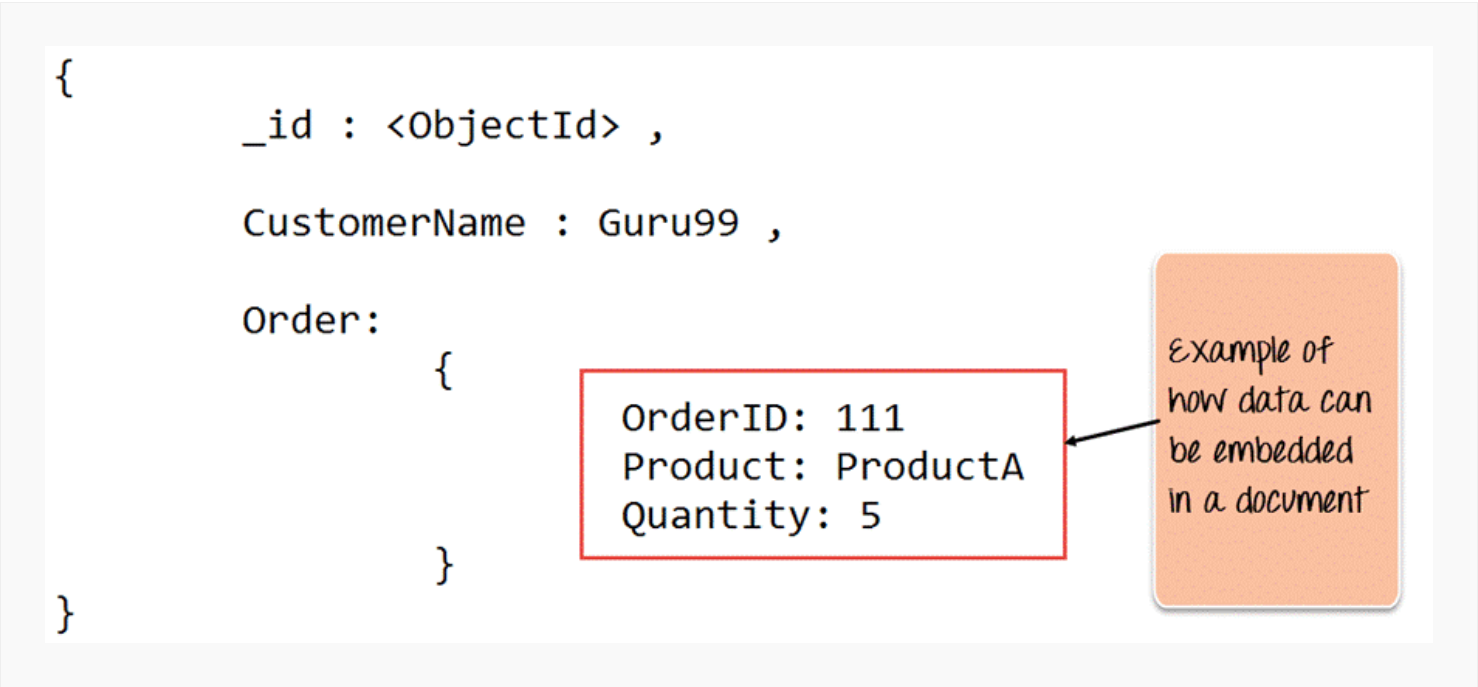The image size is (1478, 687).
Task: Click the value 111 after OrderID
Action: 870,418
